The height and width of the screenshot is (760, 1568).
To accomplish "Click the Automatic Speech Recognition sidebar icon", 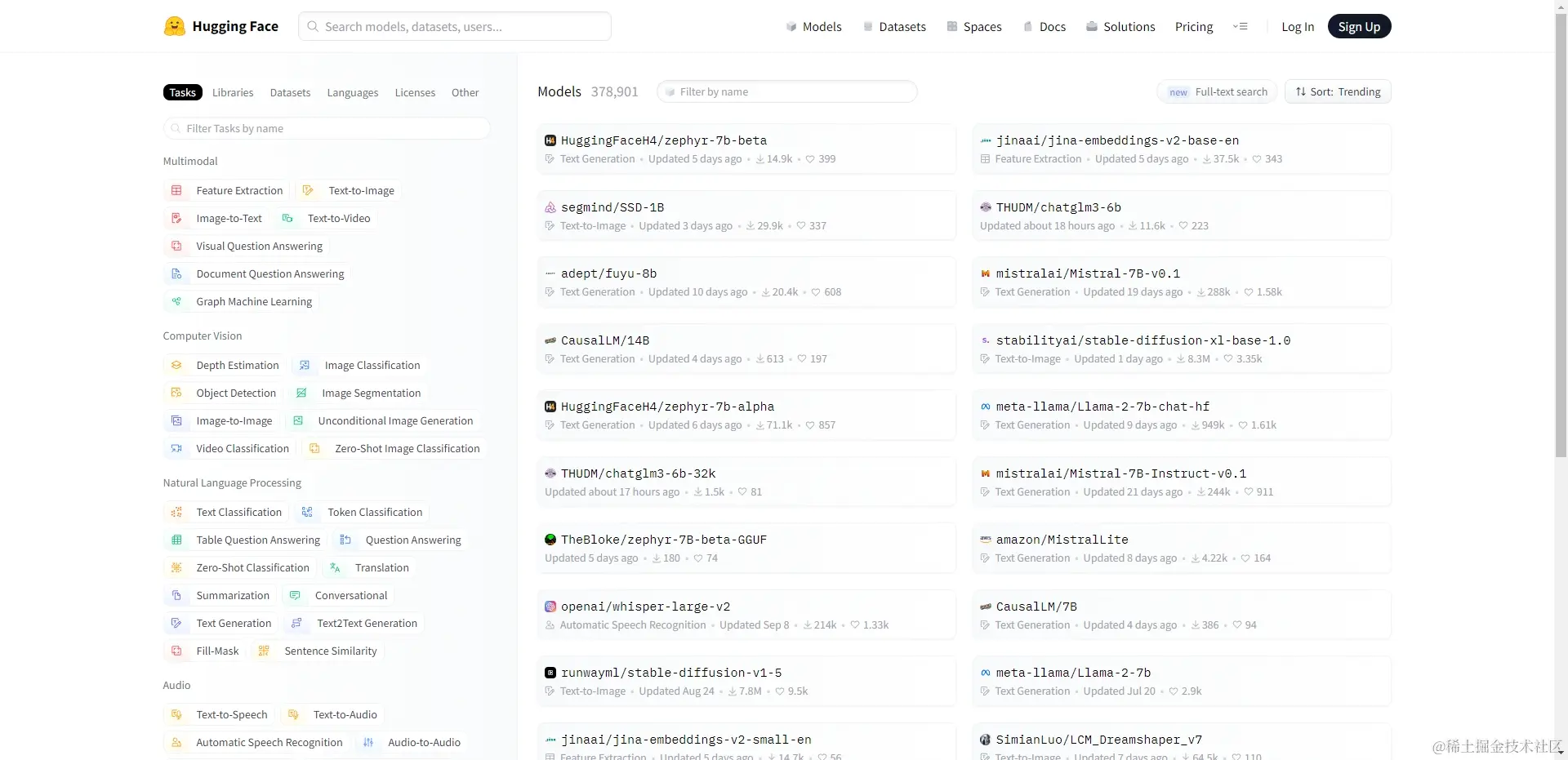I will (176, 742).
